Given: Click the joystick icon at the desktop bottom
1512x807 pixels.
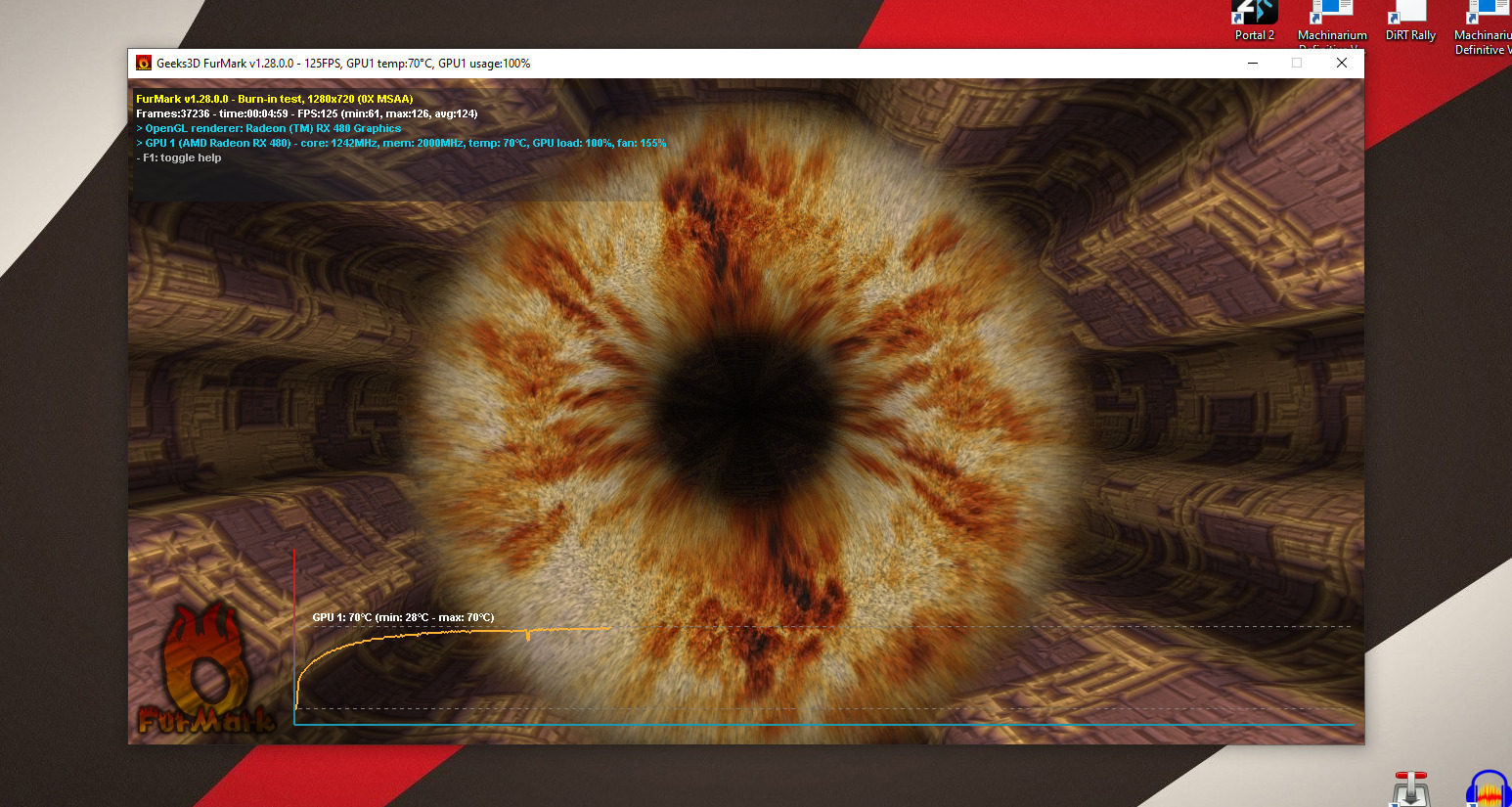Looking at the screenshot, I should point(1410,789).
